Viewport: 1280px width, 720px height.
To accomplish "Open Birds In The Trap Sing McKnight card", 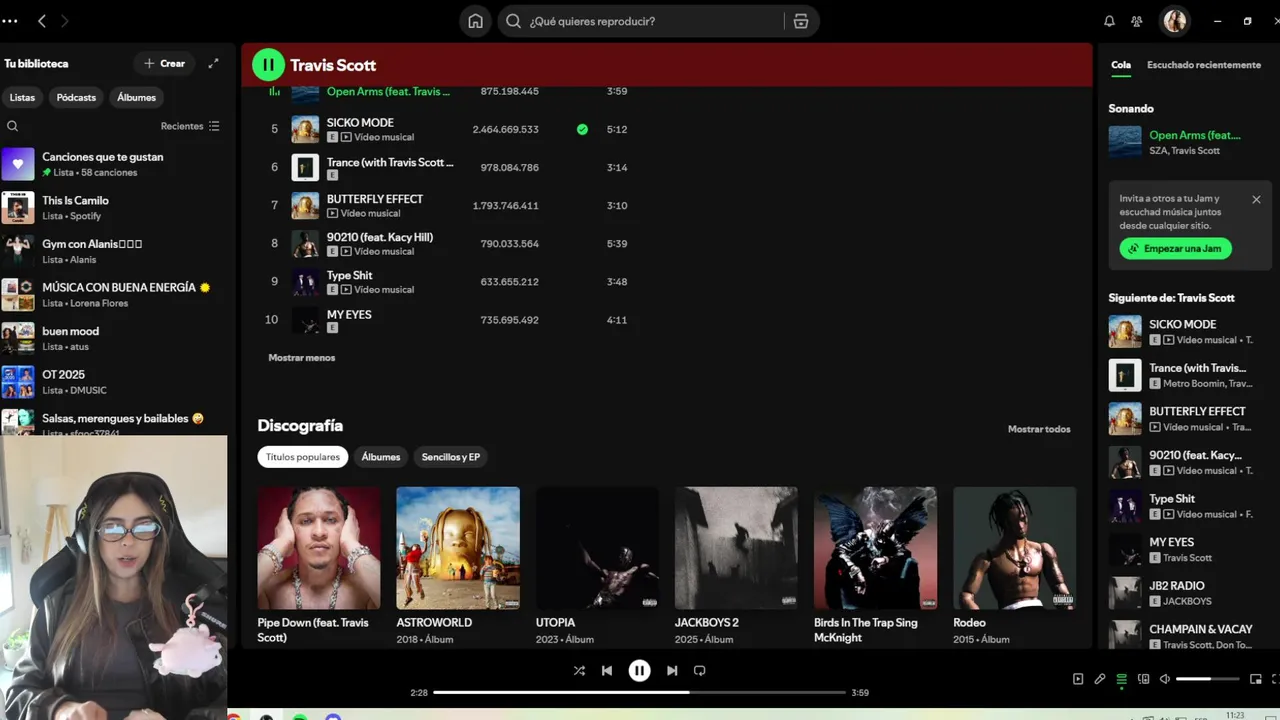I will [876, 566].
